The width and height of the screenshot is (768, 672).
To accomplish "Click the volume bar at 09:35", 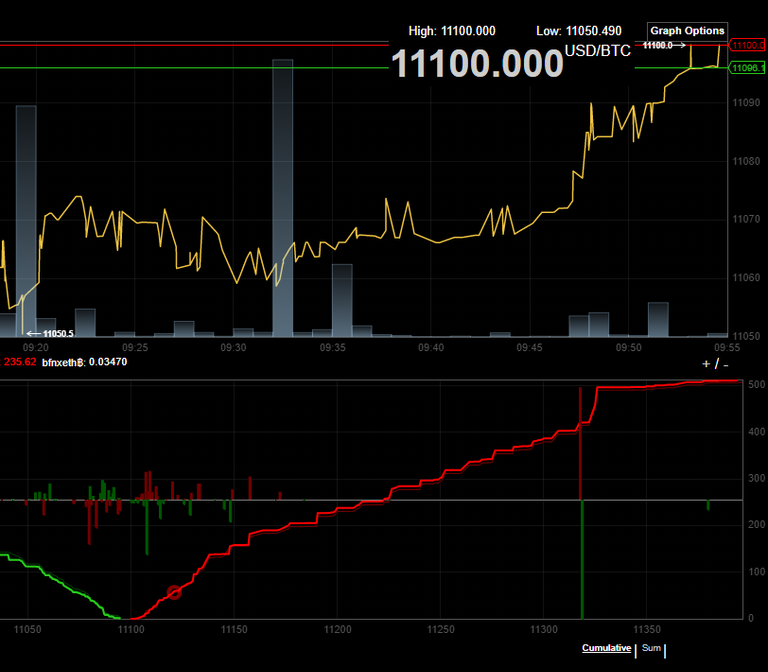I will (342, 300).
